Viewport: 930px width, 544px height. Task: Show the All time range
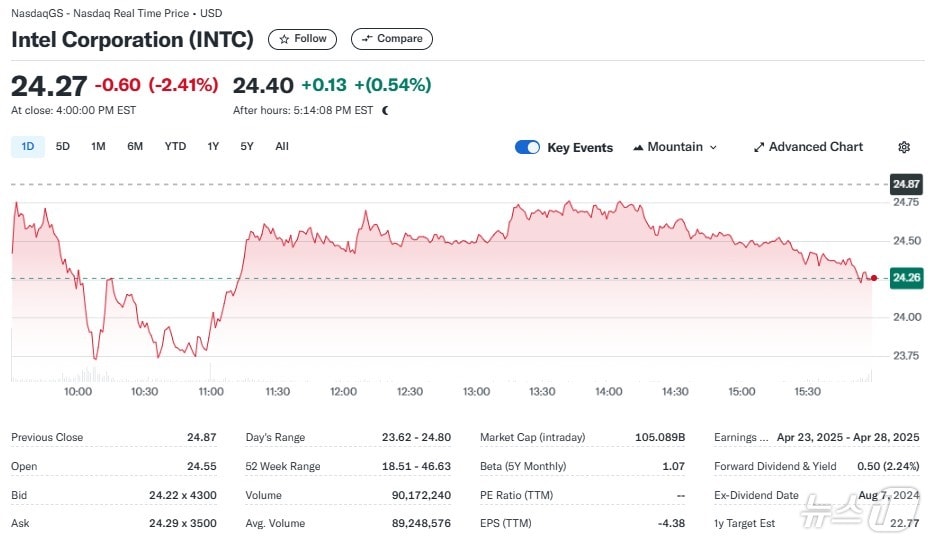pos(282,146)
